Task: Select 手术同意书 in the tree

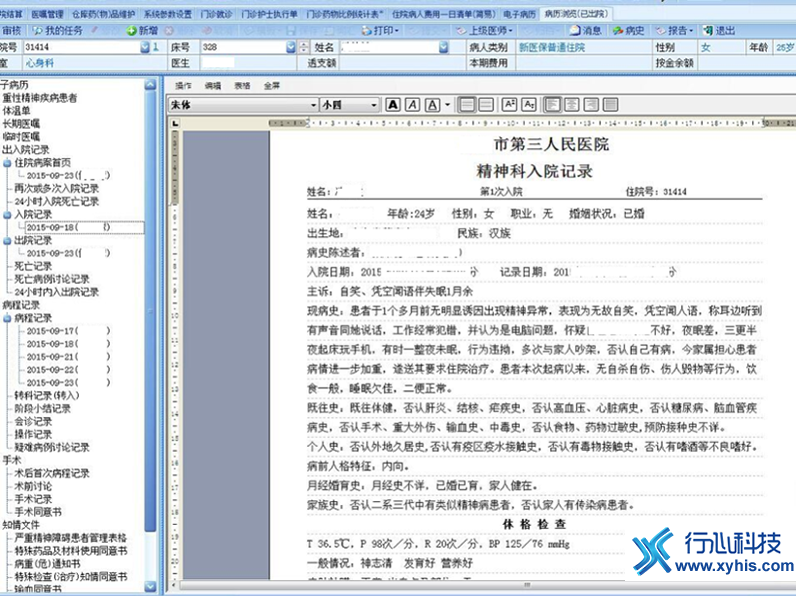Action: 38,512
